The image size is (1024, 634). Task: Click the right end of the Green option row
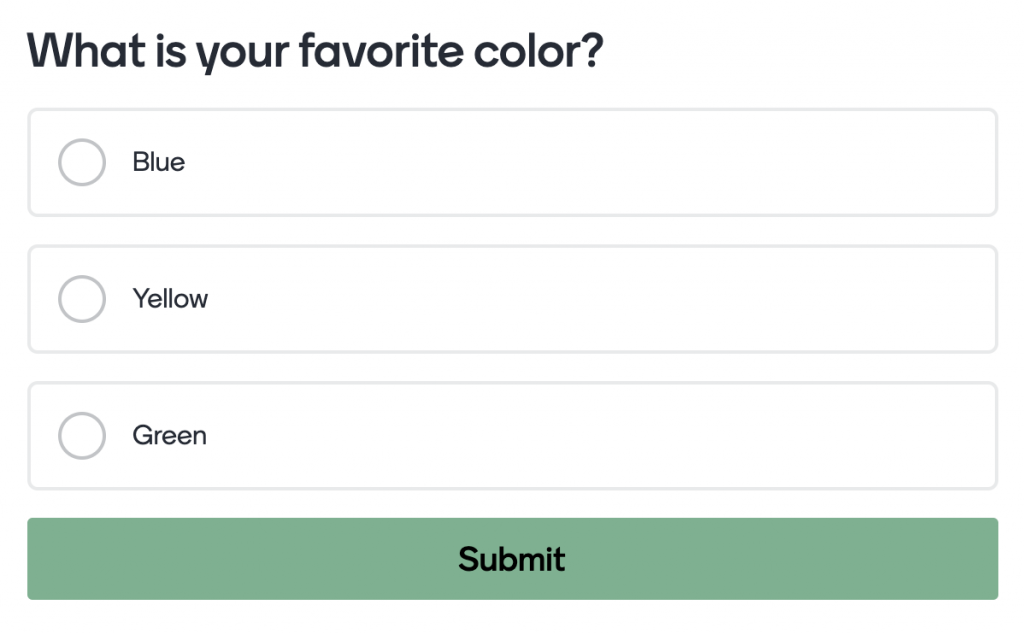coord(970,436)
